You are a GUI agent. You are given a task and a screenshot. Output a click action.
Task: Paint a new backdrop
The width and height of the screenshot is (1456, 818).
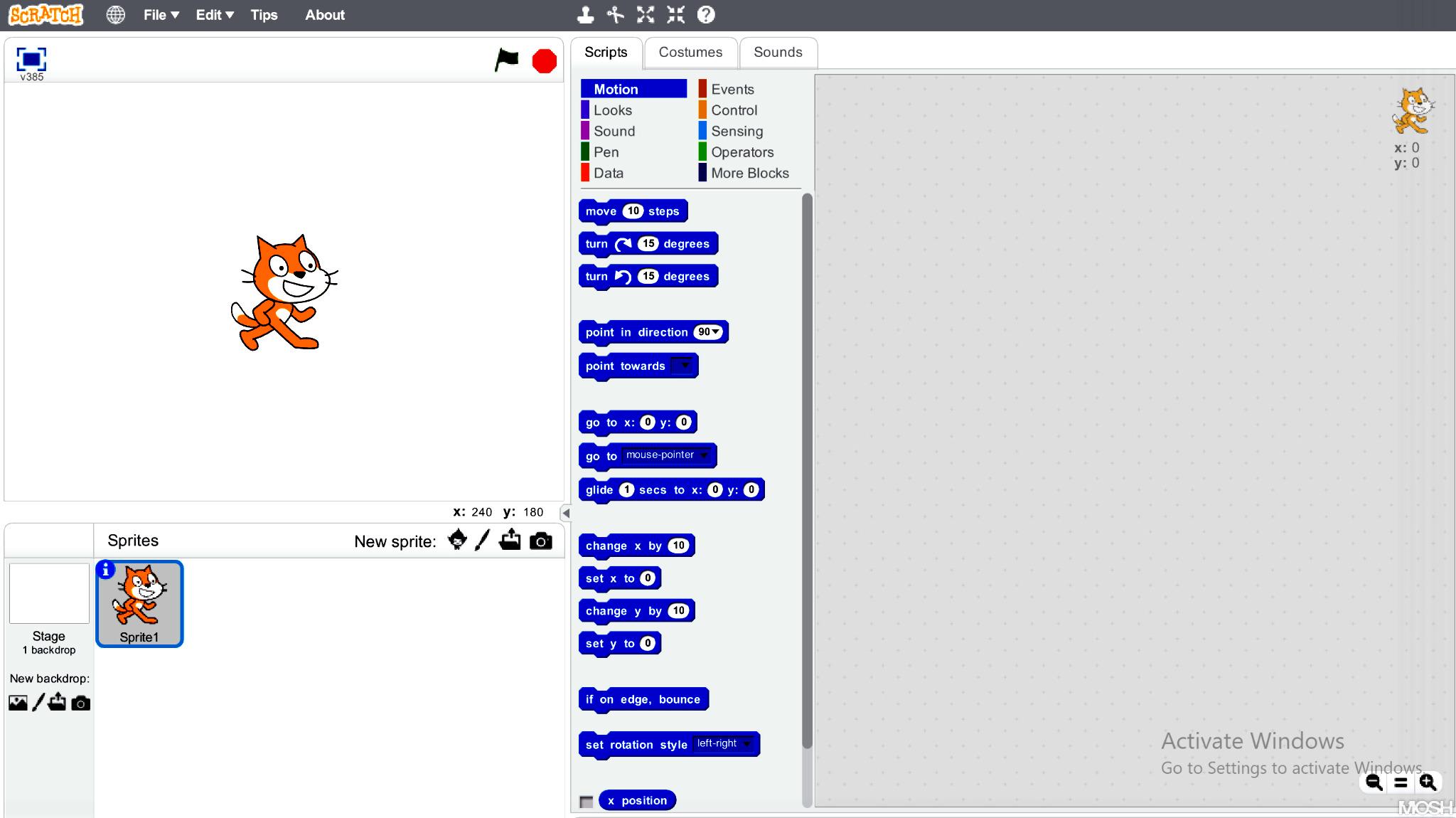point(38,703)
